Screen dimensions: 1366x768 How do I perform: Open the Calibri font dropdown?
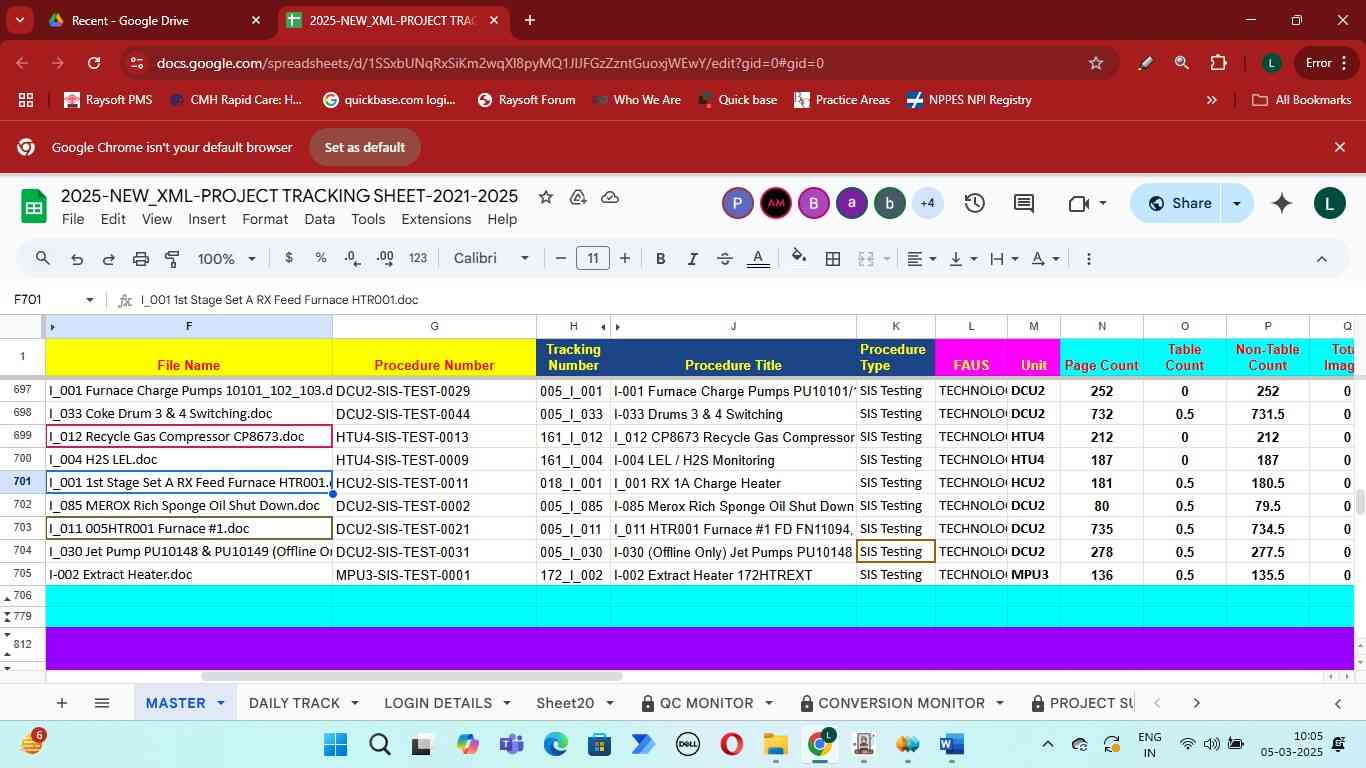tap(491, 258)
